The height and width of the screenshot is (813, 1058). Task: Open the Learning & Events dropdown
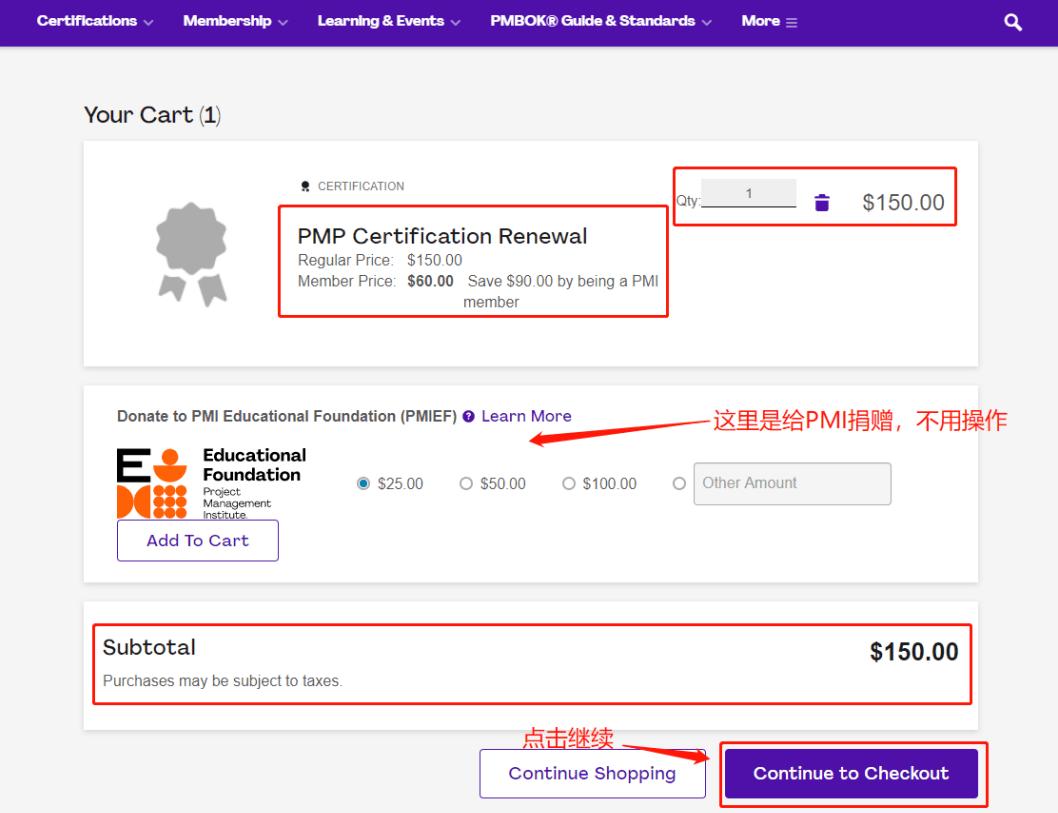click(389, 22)
